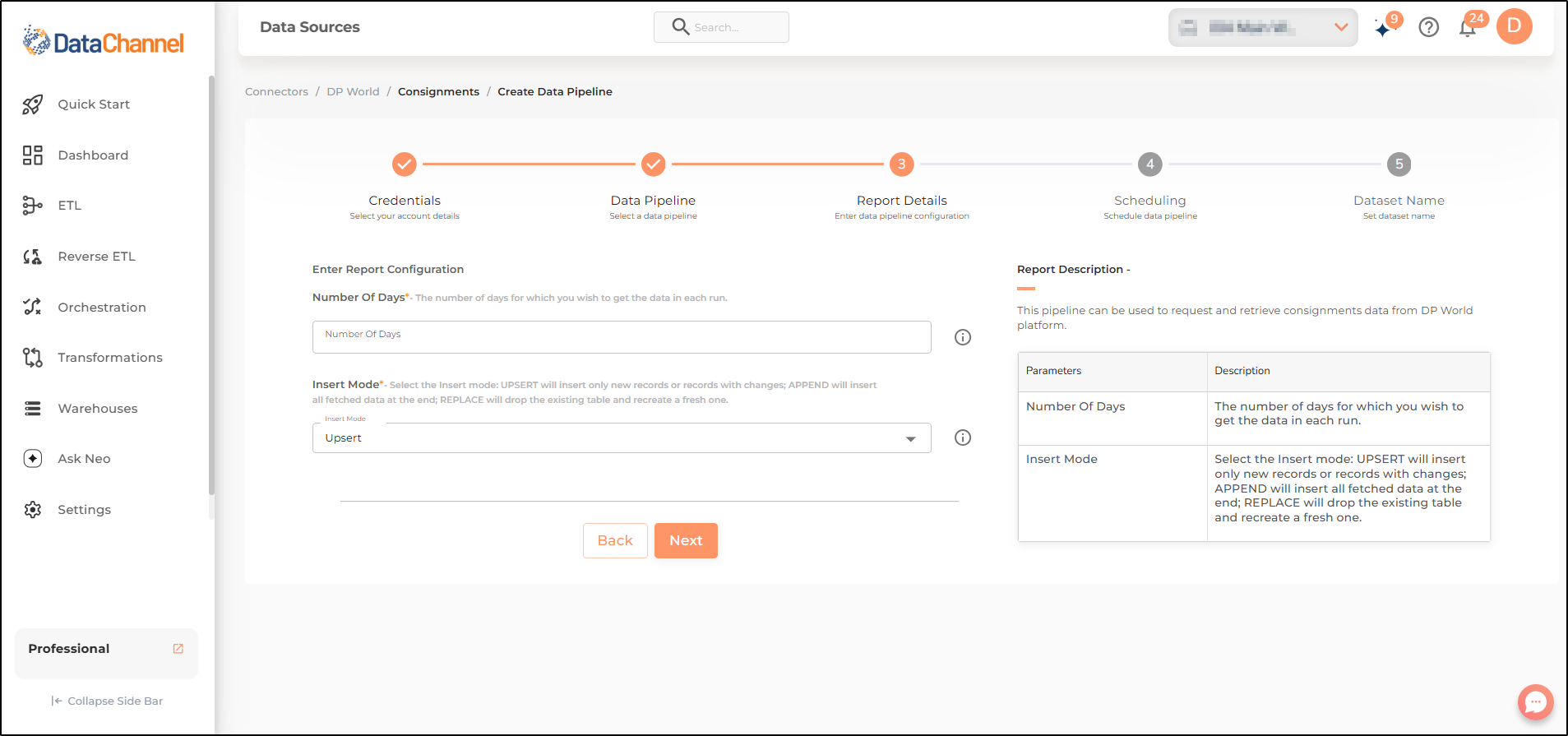The image size is (1568, 736).
Task: Go to Connectors breadcrumb link
Action: 276,92
